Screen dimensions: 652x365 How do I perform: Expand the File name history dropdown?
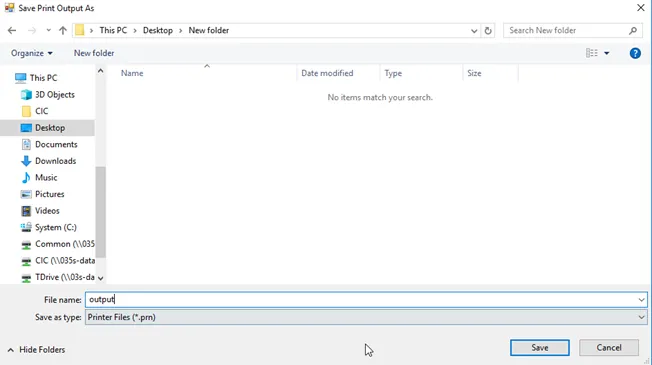[x=641, y=300]
